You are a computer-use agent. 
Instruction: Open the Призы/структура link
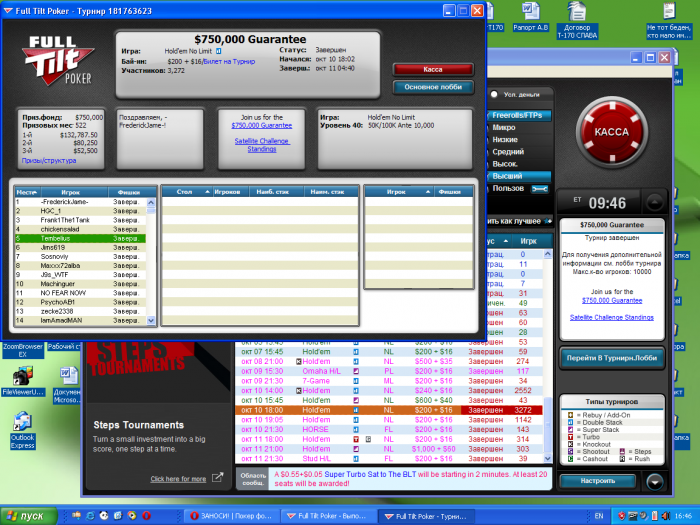click(49, 160)
